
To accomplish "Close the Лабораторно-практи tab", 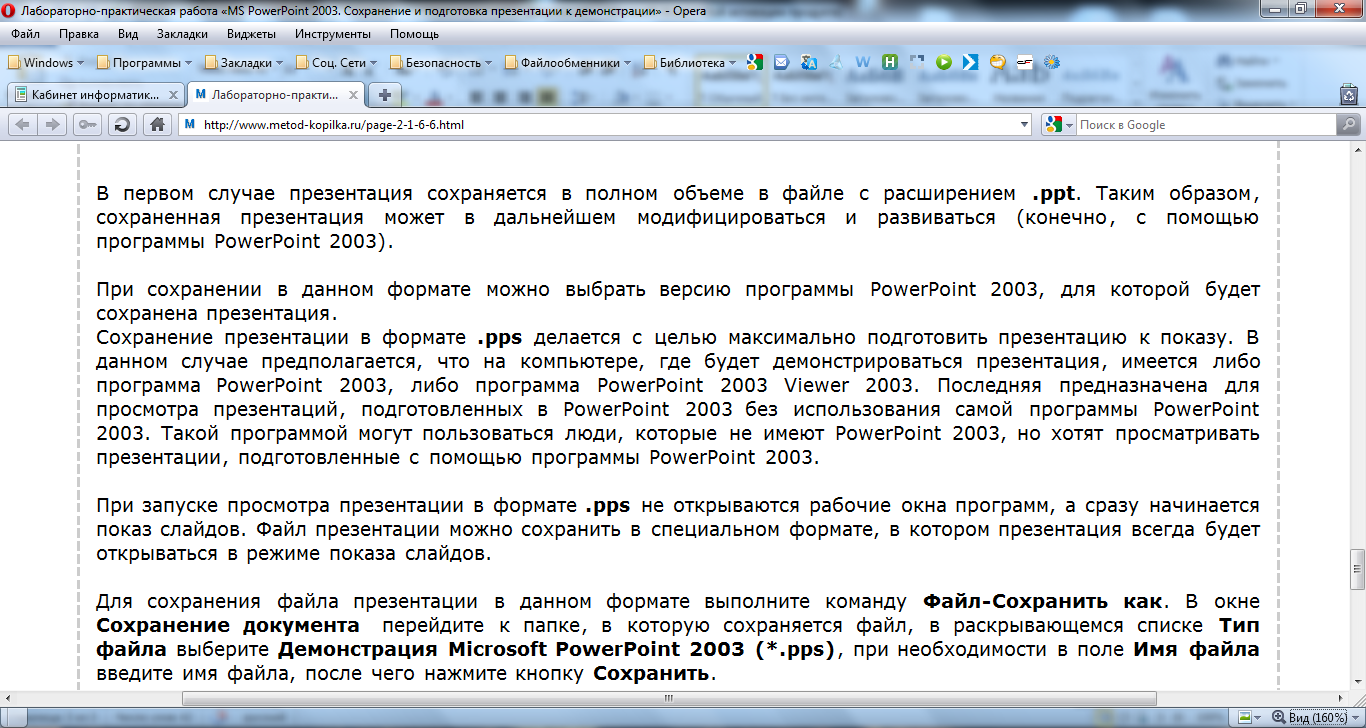I will coord(355,95).
